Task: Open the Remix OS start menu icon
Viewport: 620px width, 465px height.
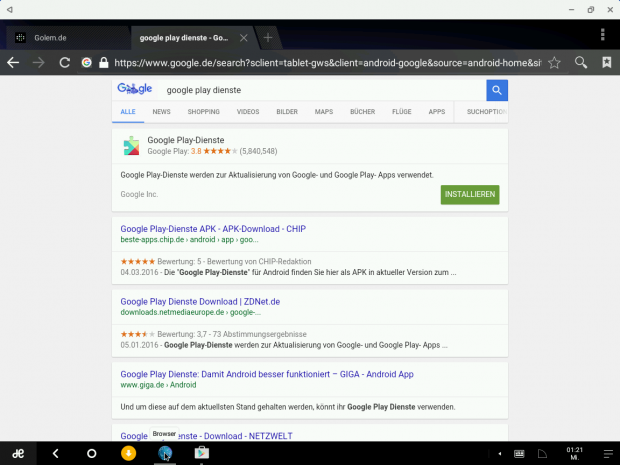Action: coord(18,454)
